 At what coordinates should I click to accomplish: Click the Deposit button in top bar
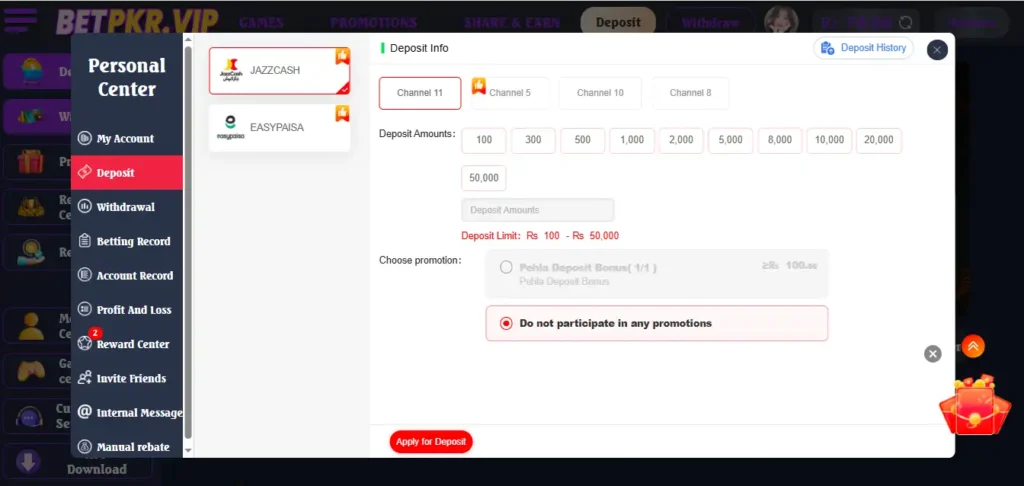(618, 22)
